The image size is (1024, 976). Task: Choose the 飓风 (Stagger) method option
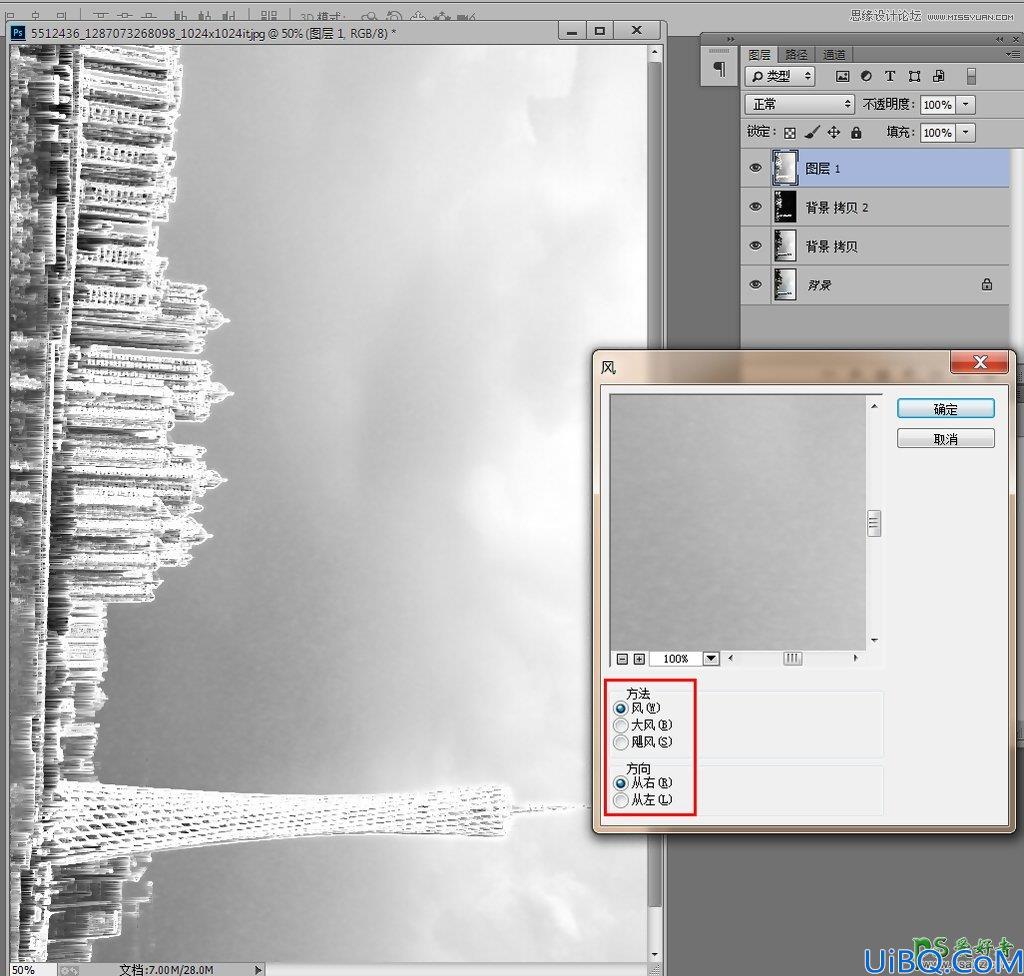coord(620,742)
